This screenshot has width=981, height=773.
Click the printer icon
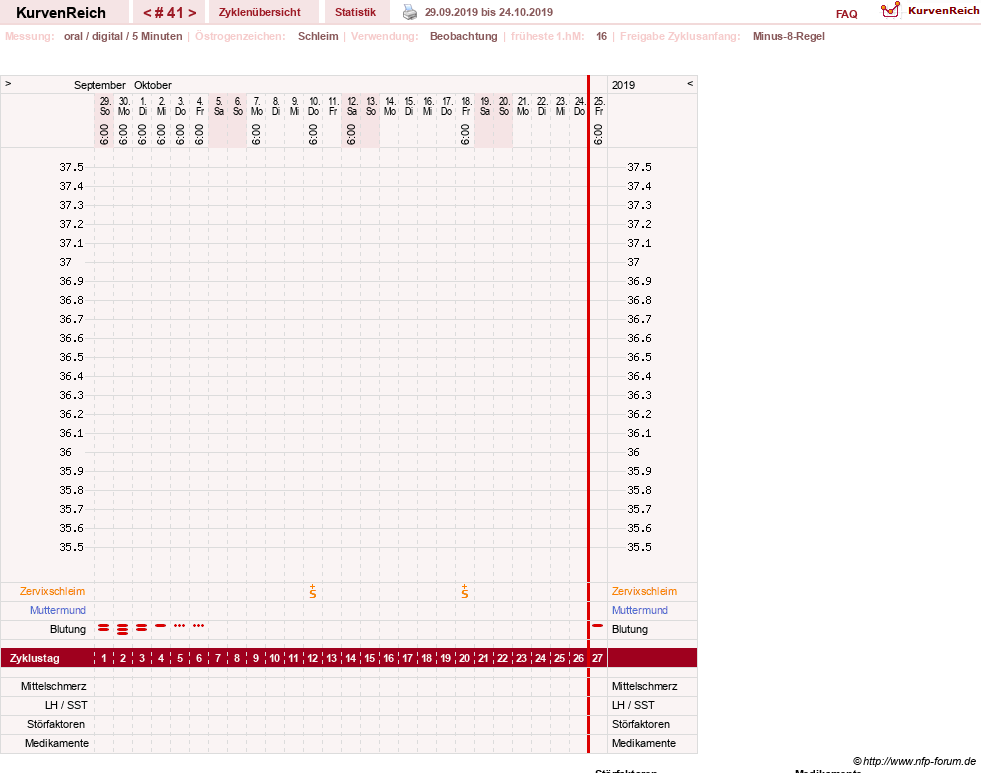coord(409,12)
